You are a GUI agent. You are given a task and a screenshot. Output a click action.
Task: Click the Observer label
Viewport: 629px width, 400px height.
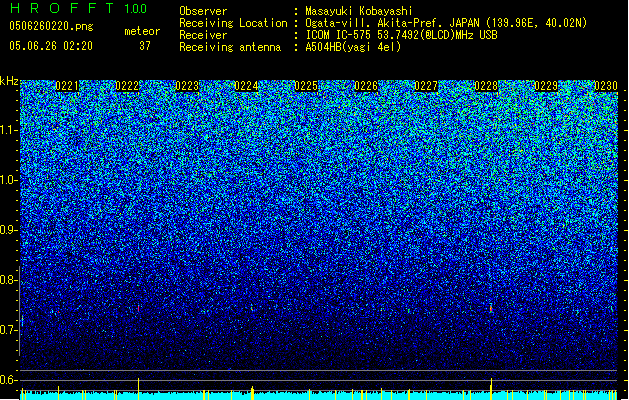(203, 11)
